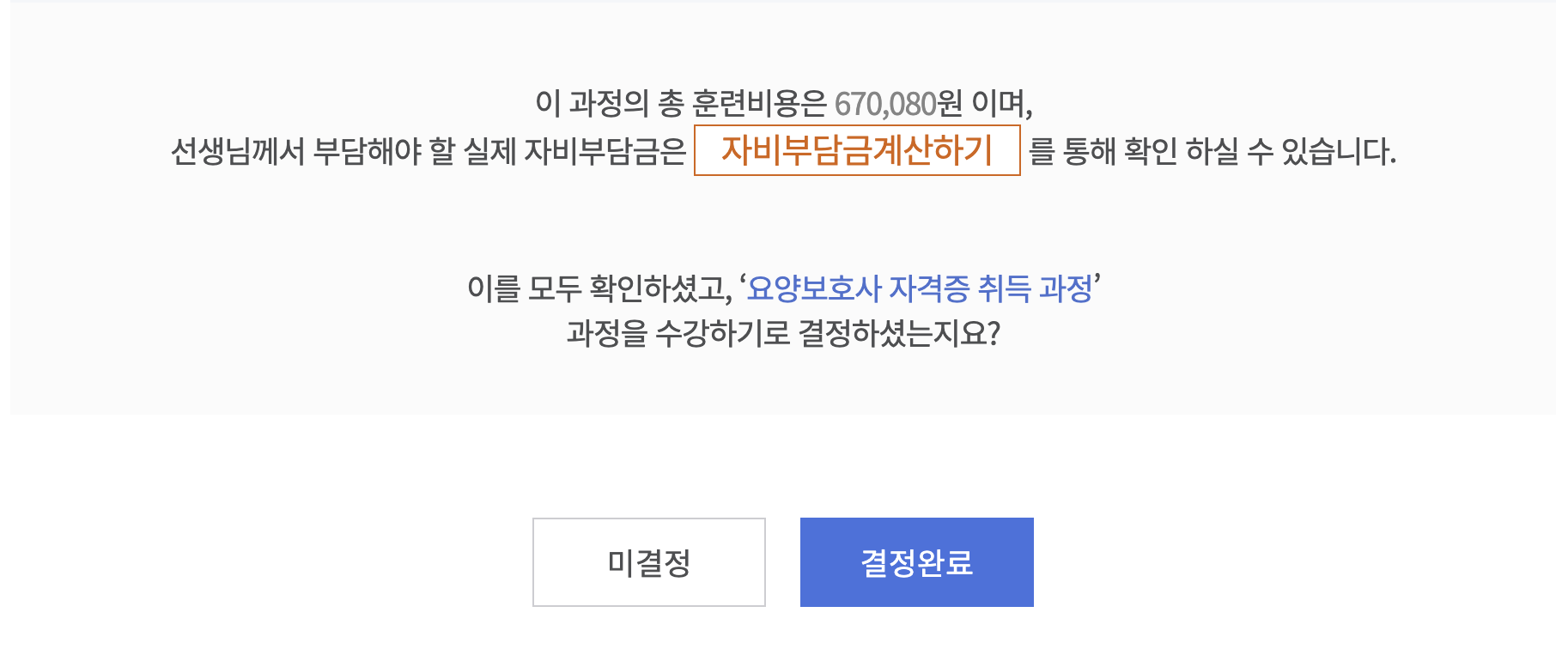Screen dimensions: 1568x661
Task: Click 결정완료 to finalize course registration
Action: coord(916,561)
